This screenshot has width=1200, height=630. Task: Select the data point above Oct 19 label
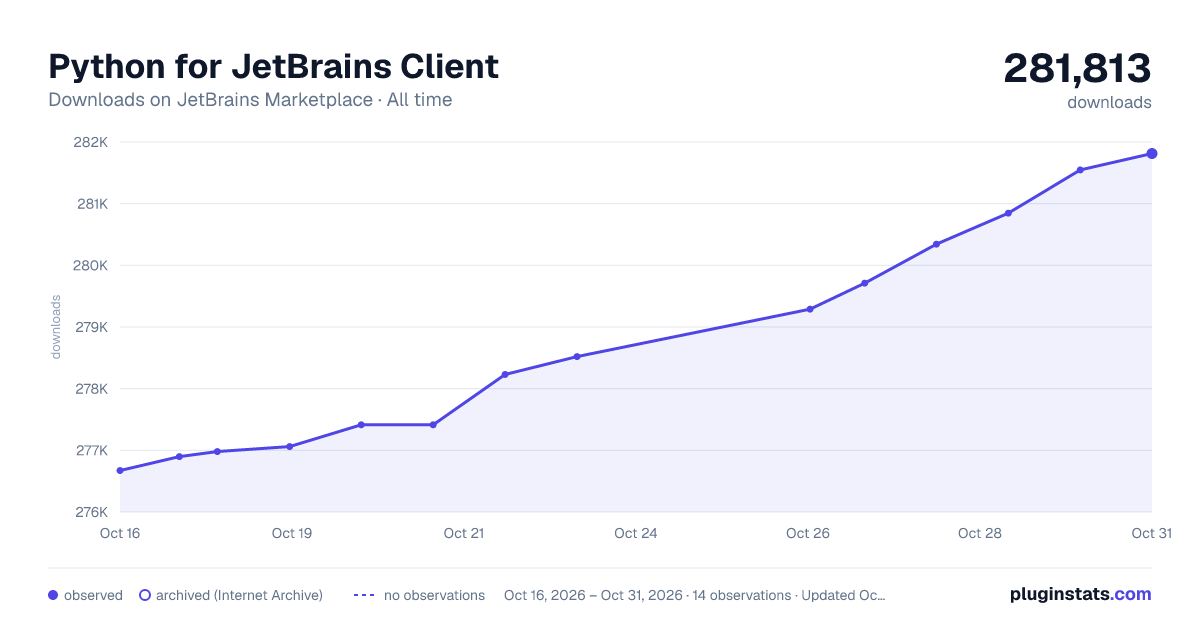click(x=290, y=447)
